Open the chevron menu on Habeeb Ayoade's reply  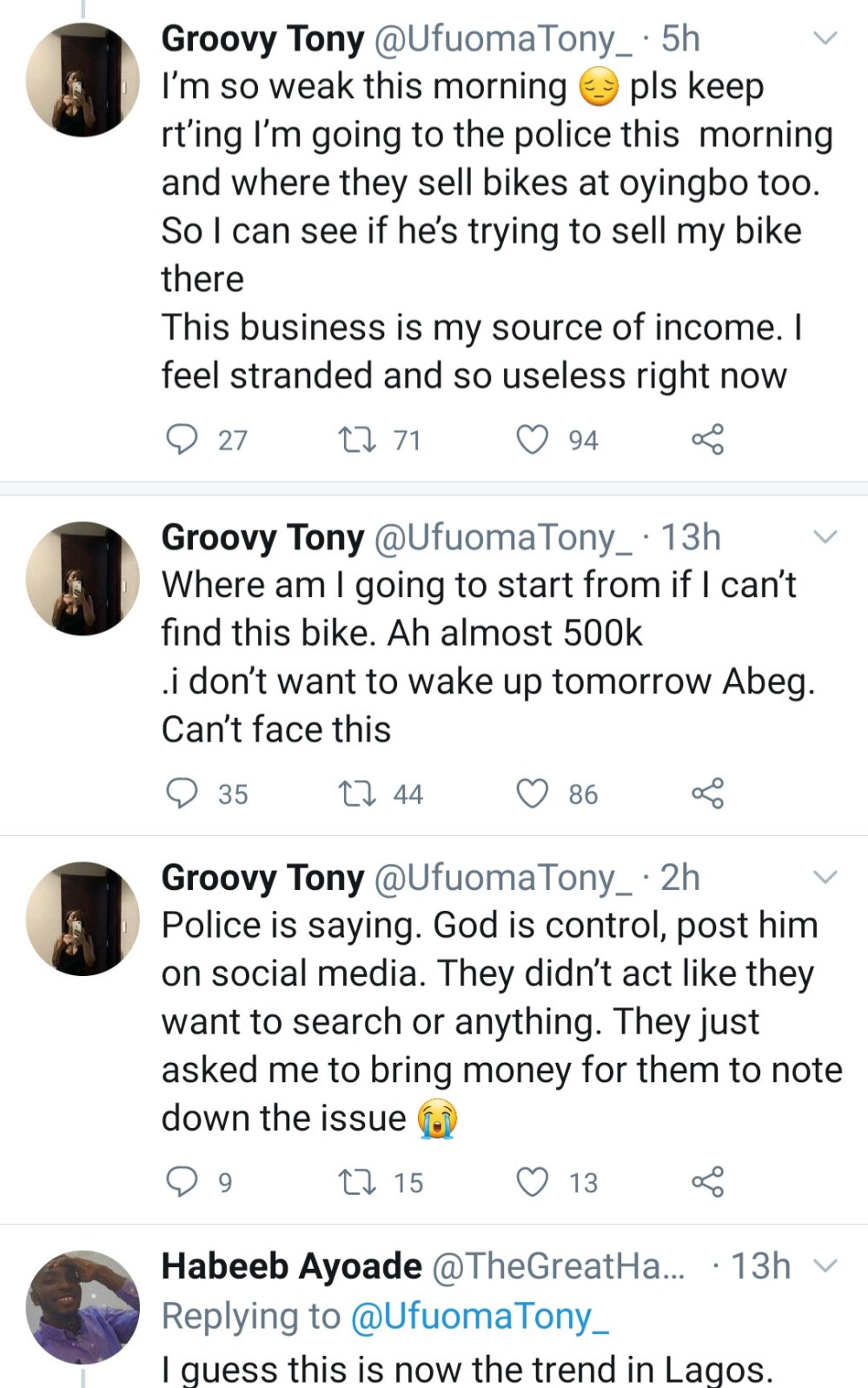(x=824, y=1265)
